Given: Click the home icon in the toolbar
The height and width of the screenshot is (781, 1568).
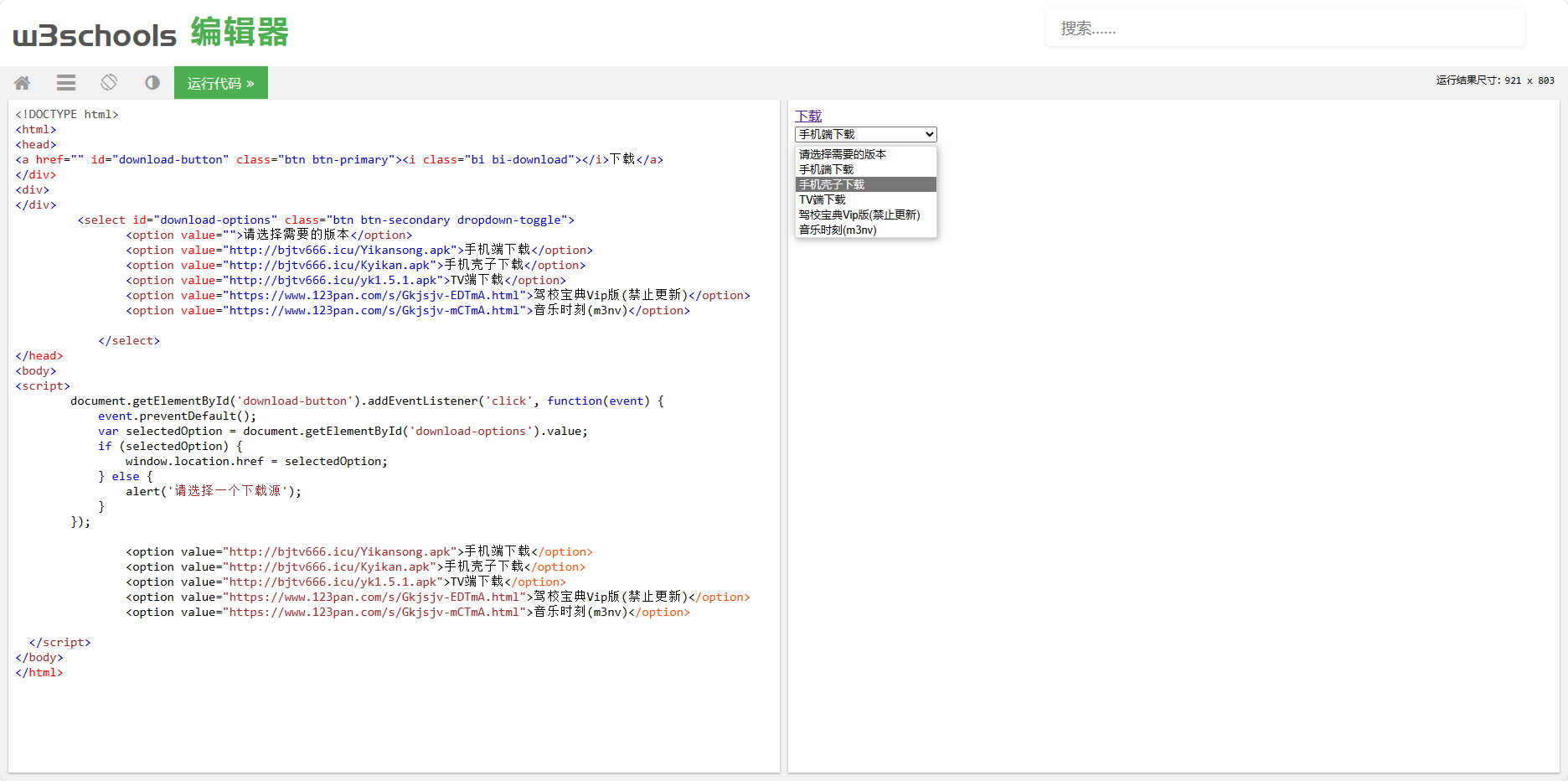Looking at the screenshot, I should point(23,83).
